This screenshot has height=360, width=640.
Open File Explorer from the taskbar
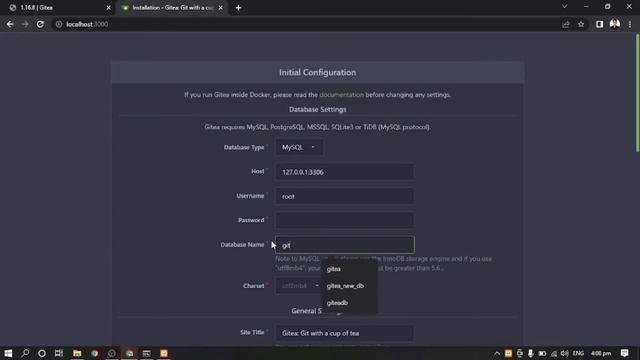tap(77, 353)
